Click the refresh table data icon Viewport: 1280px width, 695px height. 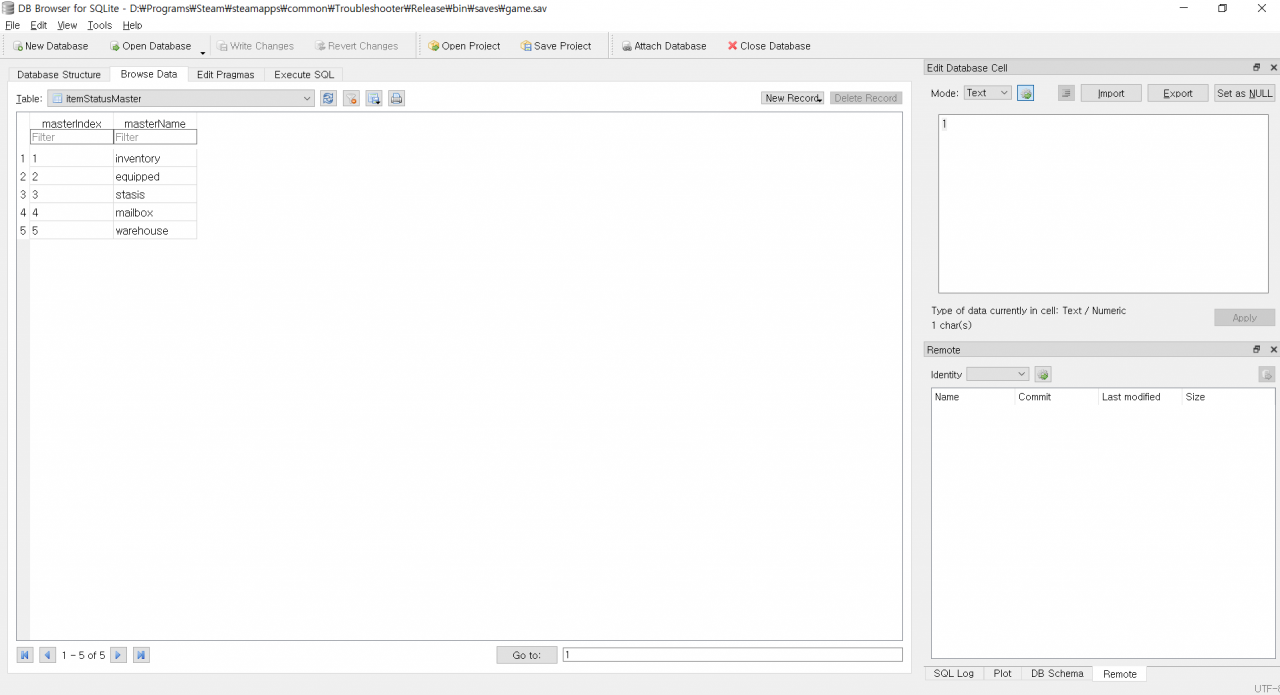(x=328, y=98)
